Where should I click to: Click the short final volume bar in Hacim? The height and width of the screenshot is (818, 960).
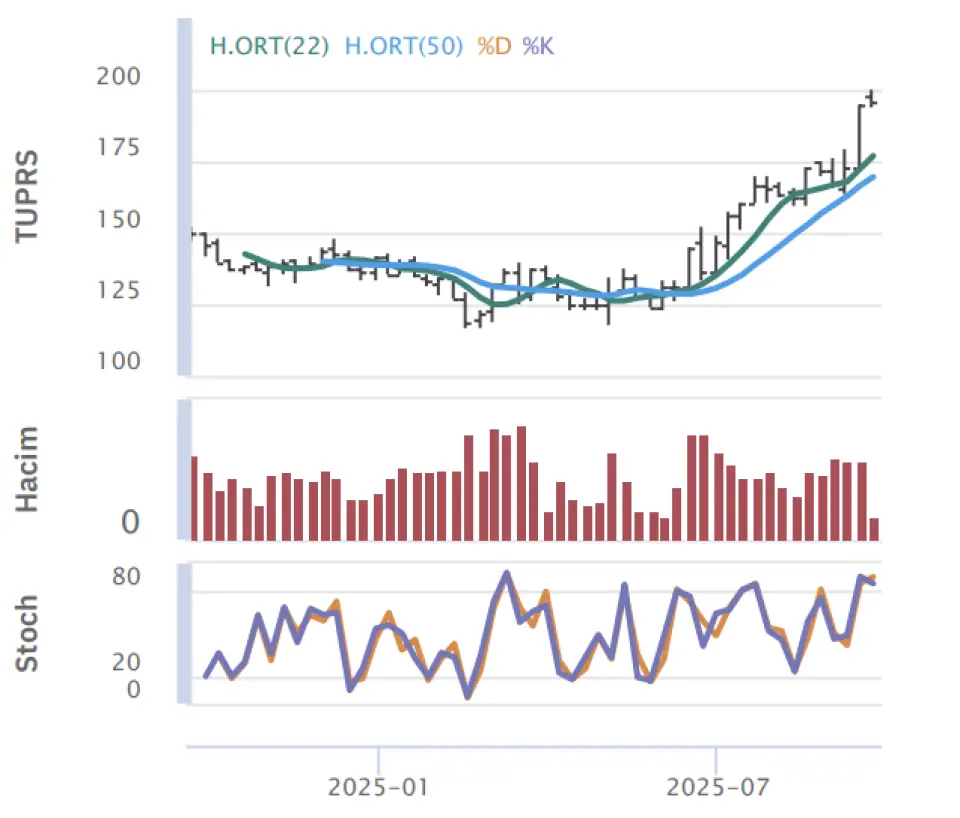pyautogui.click(x=874, y=530)
